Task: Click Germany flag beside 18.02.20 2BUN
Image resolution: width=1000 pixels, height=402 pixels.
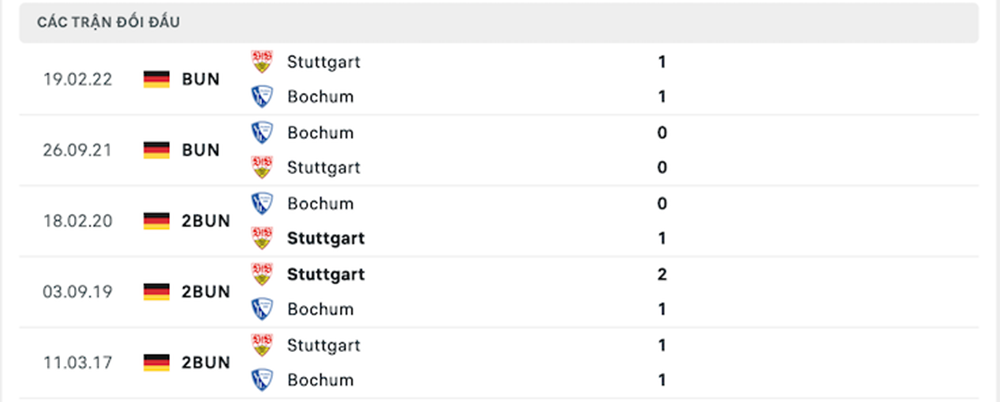Action: [x=157, y=221]
